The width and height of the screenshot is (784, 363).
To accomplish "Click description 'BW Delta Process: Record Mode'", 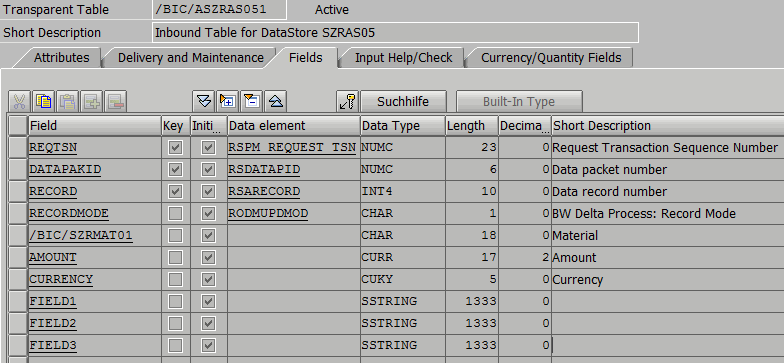I will (644, 214).
